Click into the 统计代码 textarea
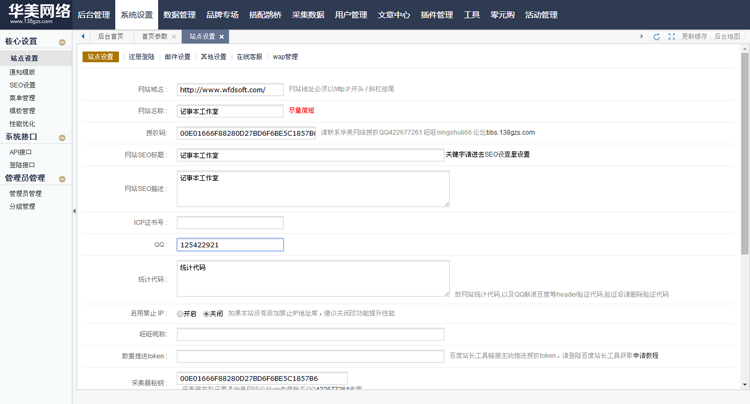750x404 pixels. pos(313,278)
